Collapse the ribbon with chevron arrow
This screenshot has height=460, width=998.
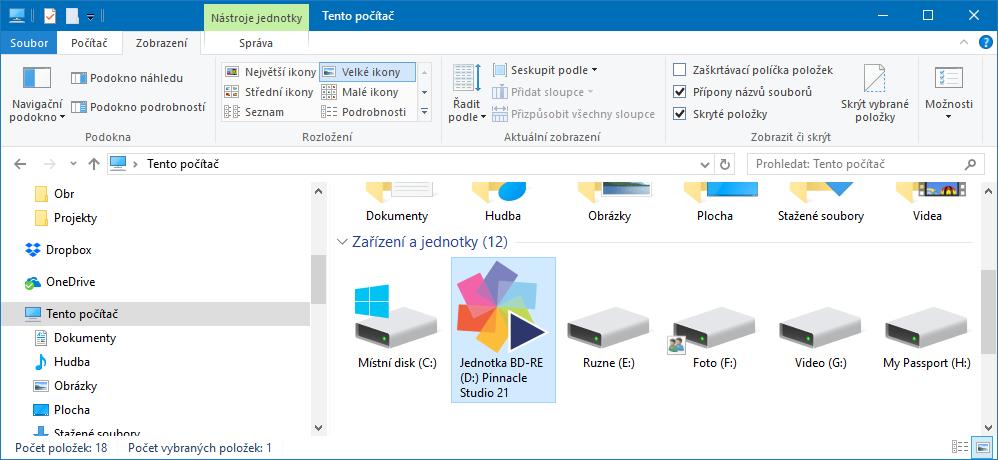click(964, 43)
